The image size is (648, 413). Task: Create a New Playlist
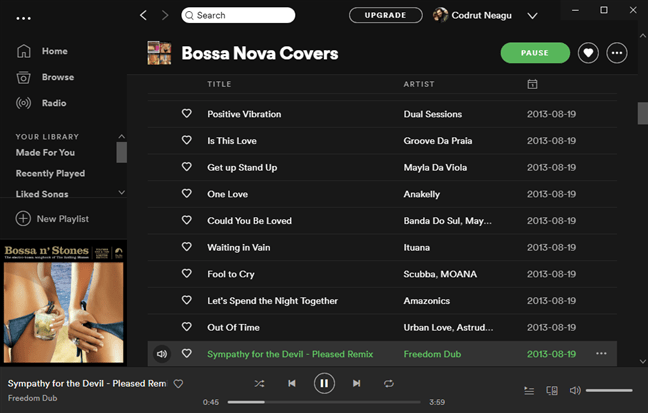[x=52, y=219]
